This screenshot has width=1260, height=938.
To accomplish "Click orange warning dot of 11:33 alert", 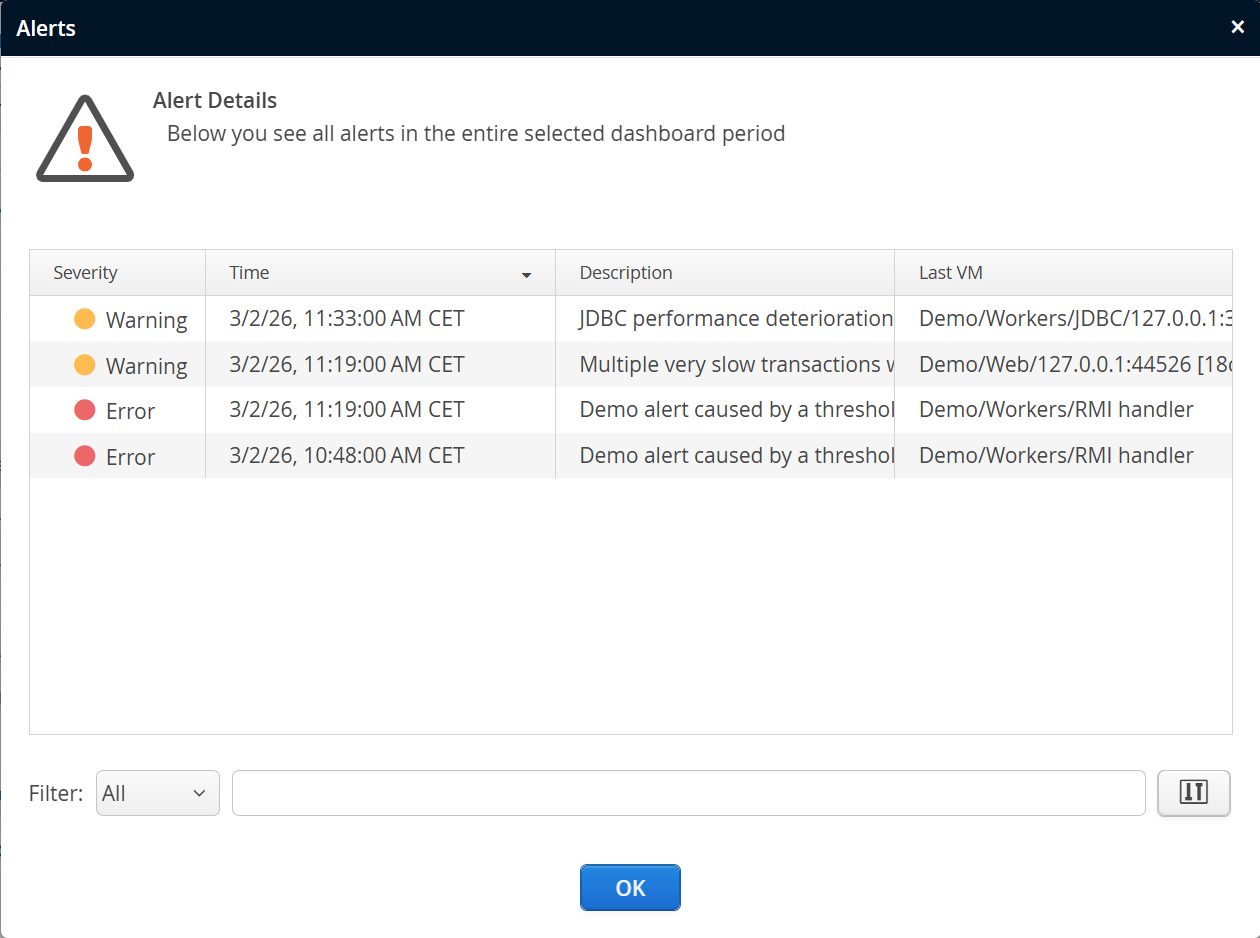I will pos(85,319).
